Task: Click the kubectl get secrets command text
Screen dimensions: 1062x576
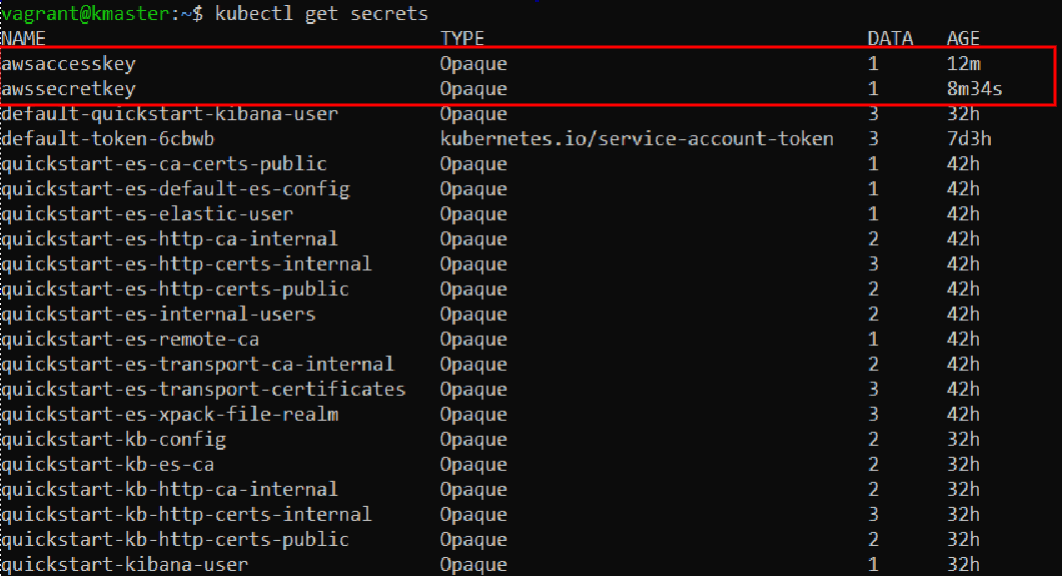Action: [322, 14]
